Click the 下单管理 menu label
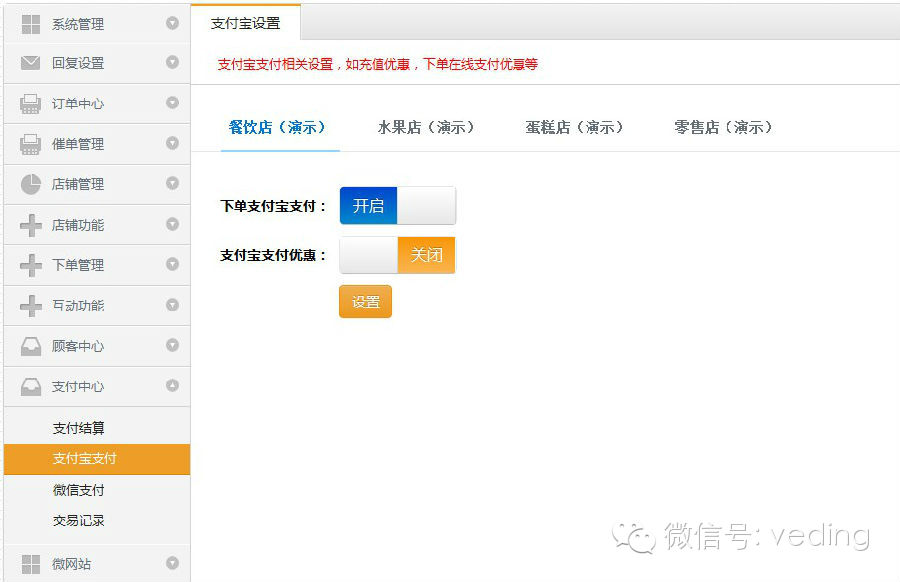This screenshot has width=900, height=582. pyautogui.click(x=78, y=265)
